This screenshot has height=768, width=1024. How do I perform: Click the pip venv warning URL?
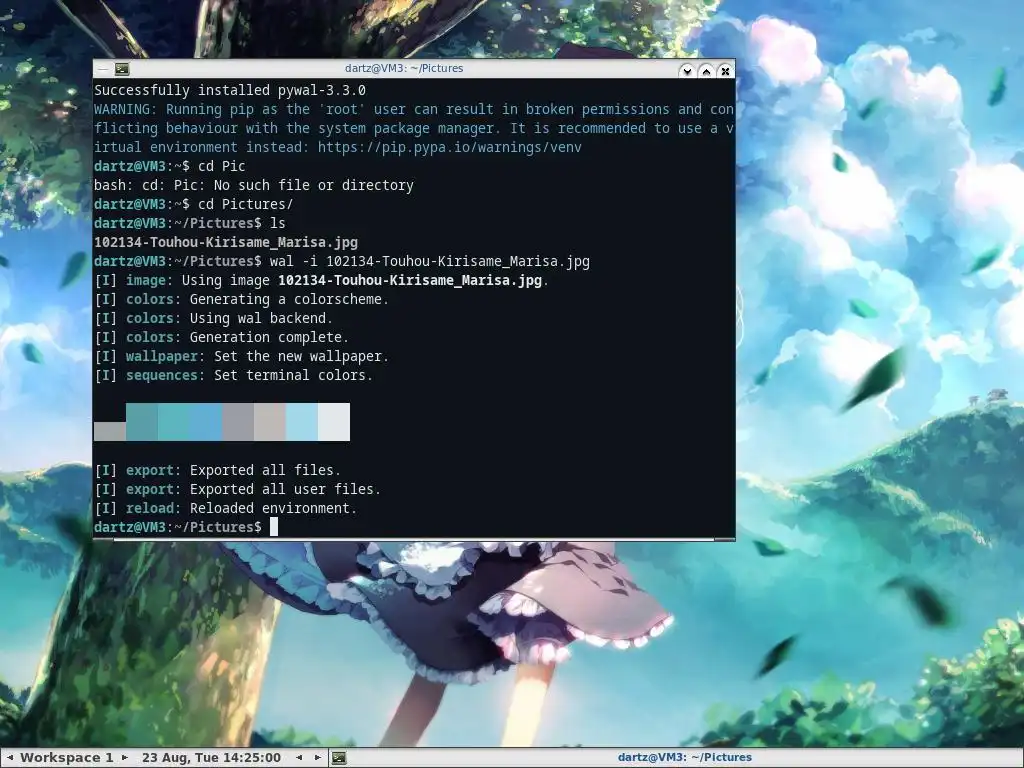click(x=449, y=147)
